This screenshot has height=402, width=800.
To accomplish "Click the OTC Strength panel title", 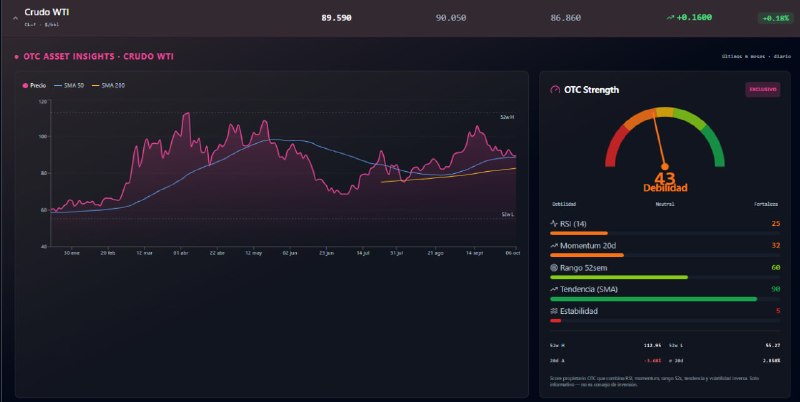I will 591,90.
